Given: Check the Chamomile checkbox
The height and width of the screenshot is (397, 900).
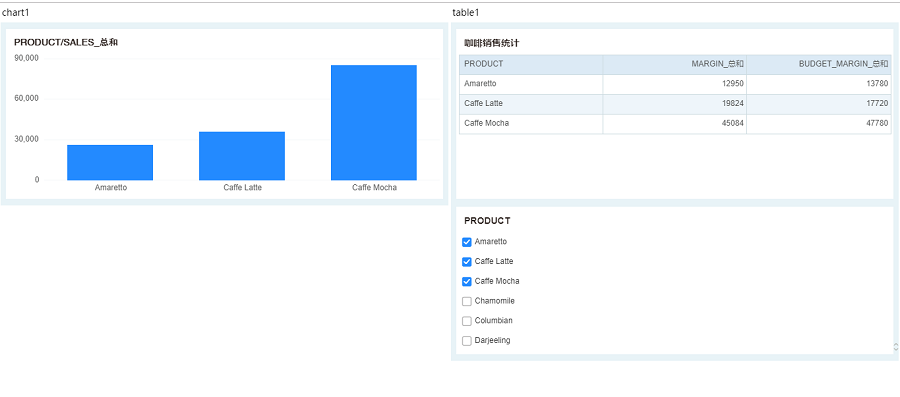Looking at the screenshot, I should 467,301.
